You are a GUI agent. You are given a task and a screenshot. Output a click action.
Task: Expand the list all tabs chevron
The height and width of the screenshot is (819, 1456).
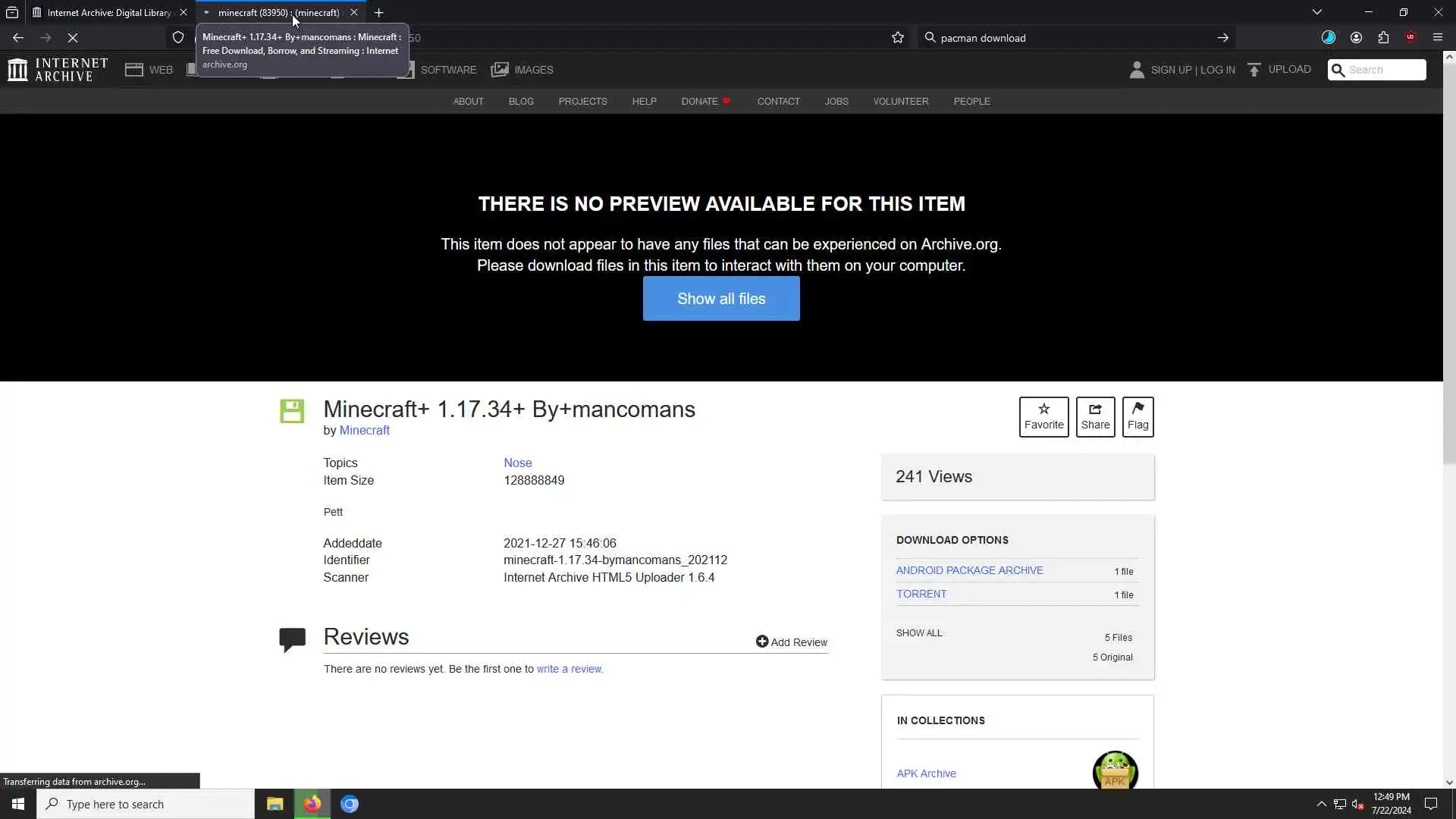[x=1317, y=12]
